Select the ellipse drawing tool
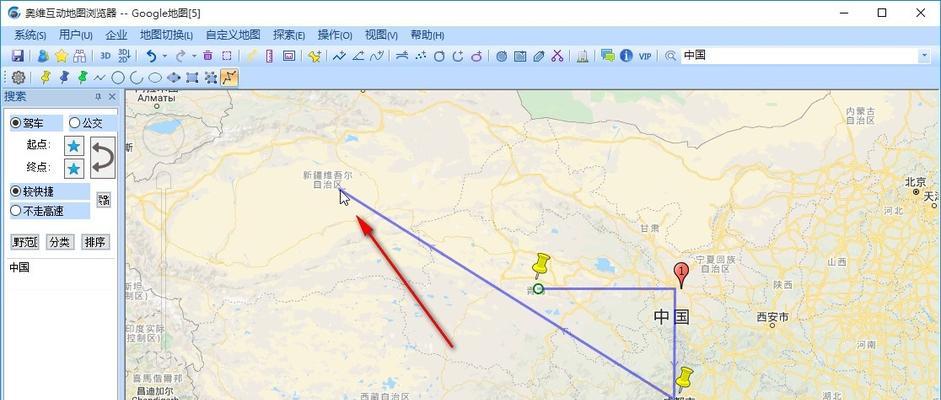941x400 pixels. (x=155, y=77)
